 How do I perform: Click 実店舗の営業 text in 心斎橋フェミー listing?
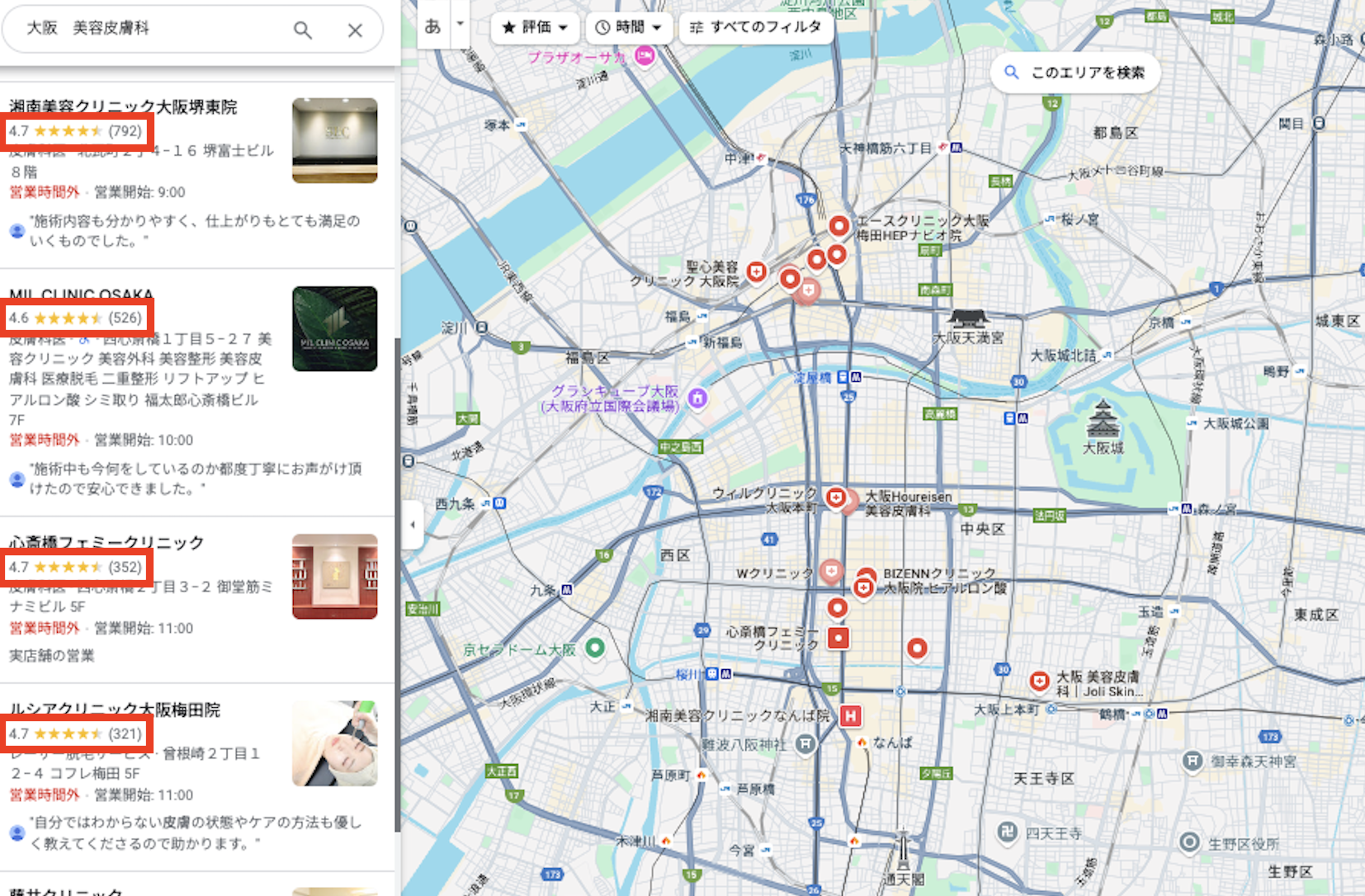pyautogui.click(x=51, y=655)
